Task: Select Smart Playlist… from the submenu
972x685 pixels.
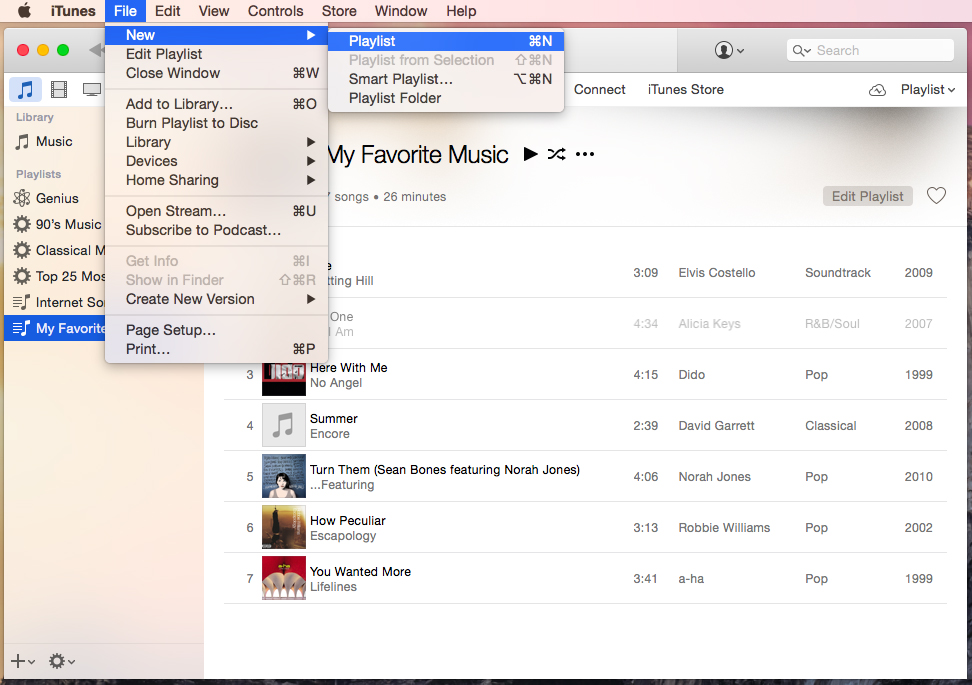Action: pyautogui.click(x=400, y=79)
